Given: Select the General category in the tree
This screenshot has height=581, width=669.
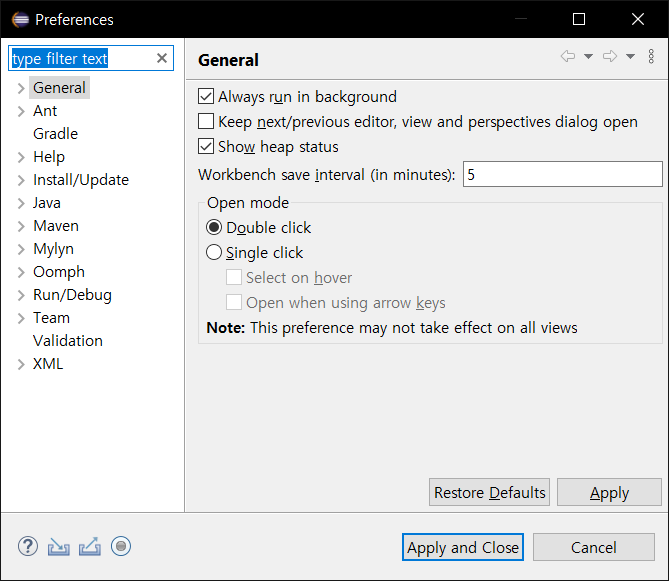Looking at the screenshot, I should [59, 88].
